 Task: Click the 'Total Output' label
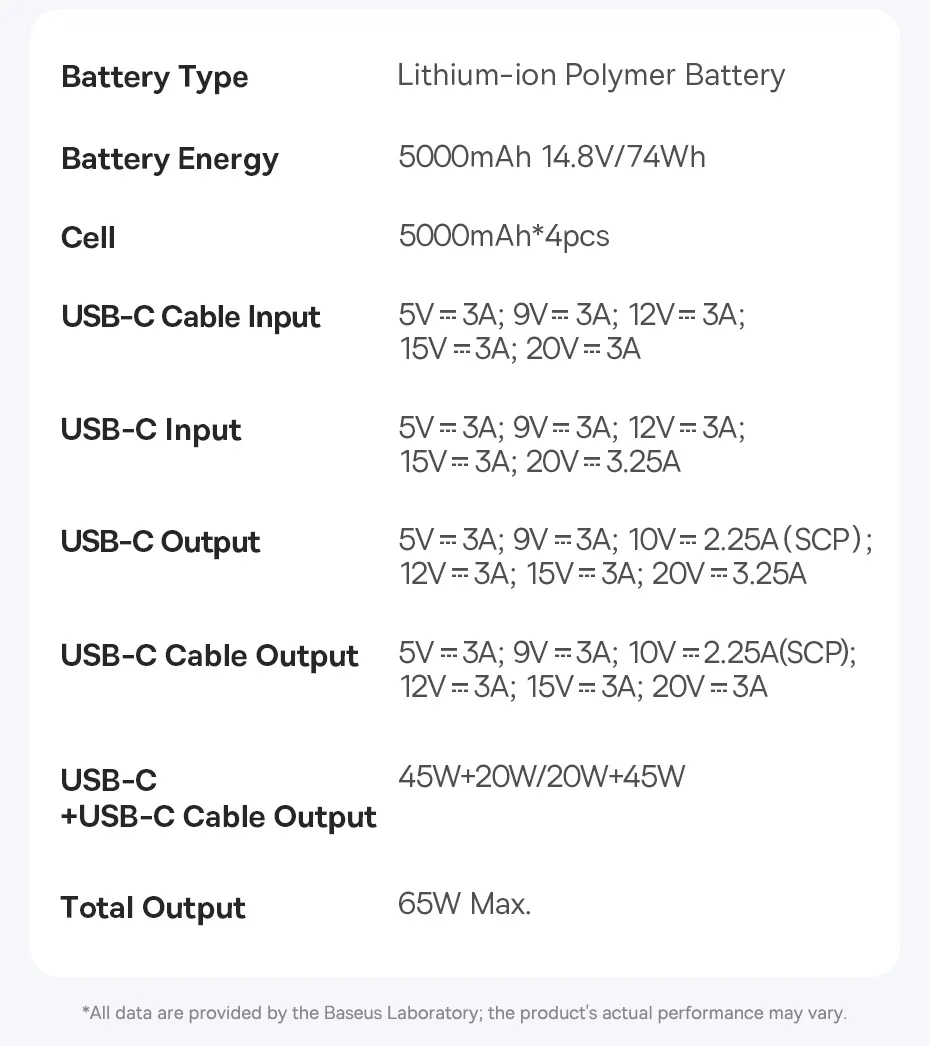152,908
